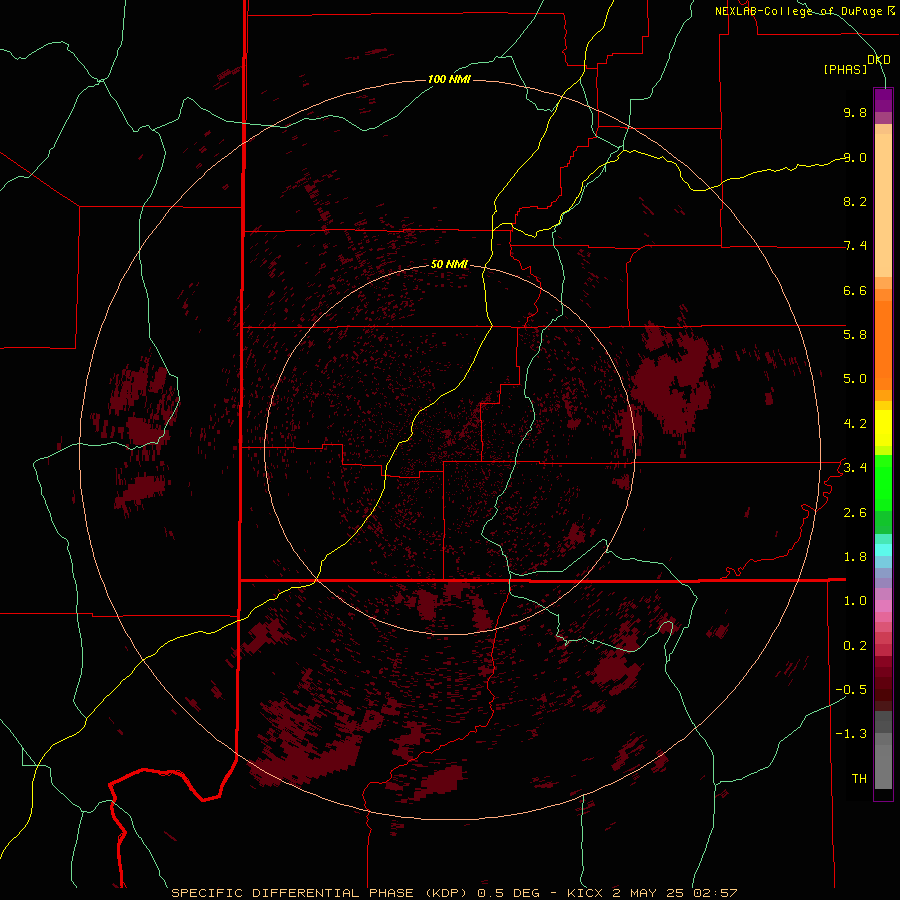Pick the yellow band beside 4.2

[883, 428]
